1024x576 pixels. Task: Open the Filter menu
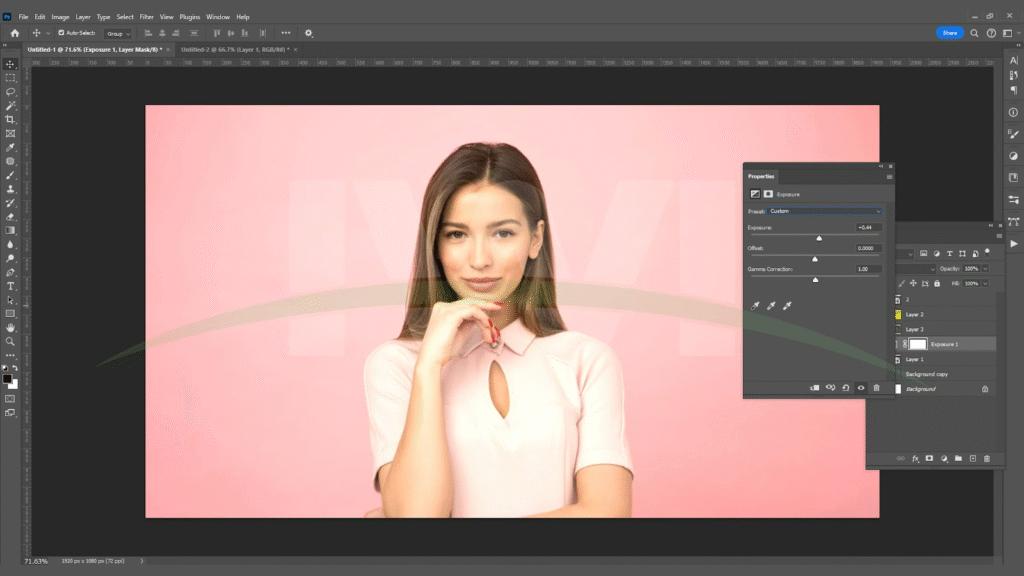(147, 17)
